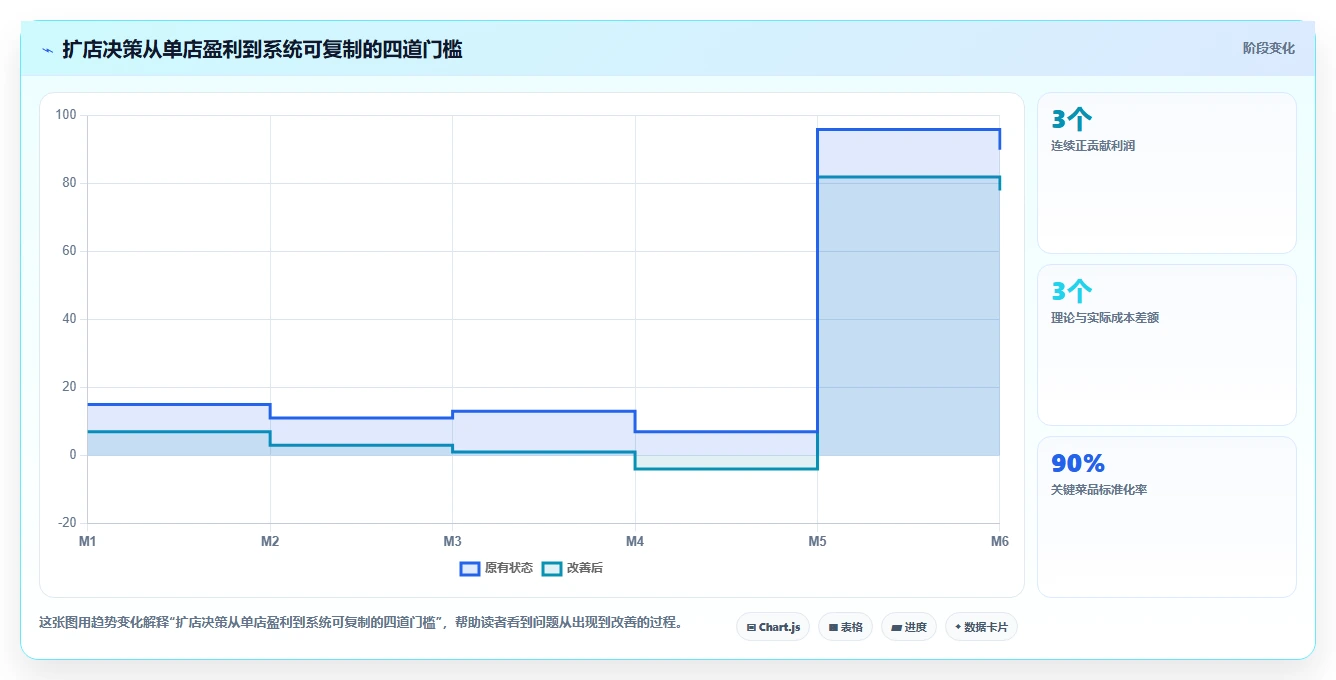
Task: Toggle the 原有状态 legend entry
Action: pyautogui.click(x=496, y=568)
